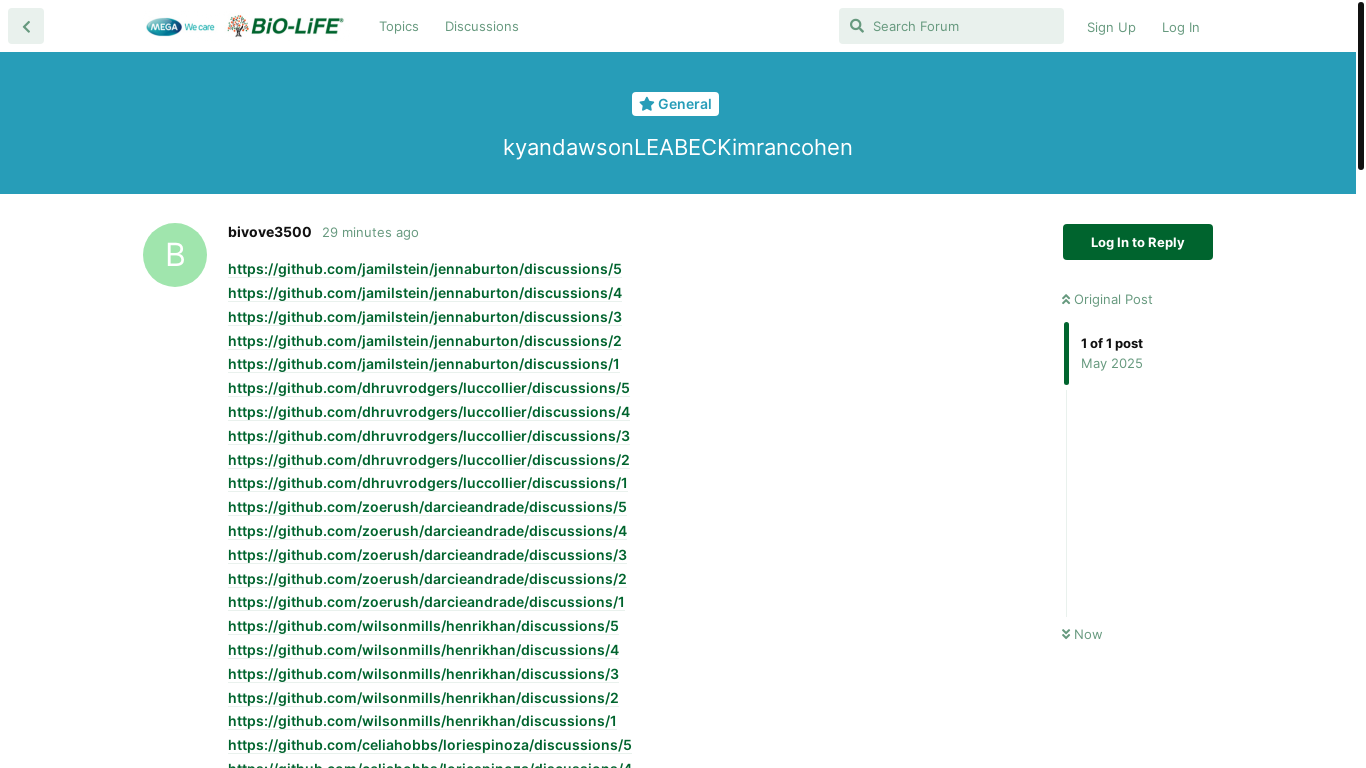Click the user avatar letter B
Image resolution: width=1366 pixels, height=768 pixels.
click(x=175, y=255)
